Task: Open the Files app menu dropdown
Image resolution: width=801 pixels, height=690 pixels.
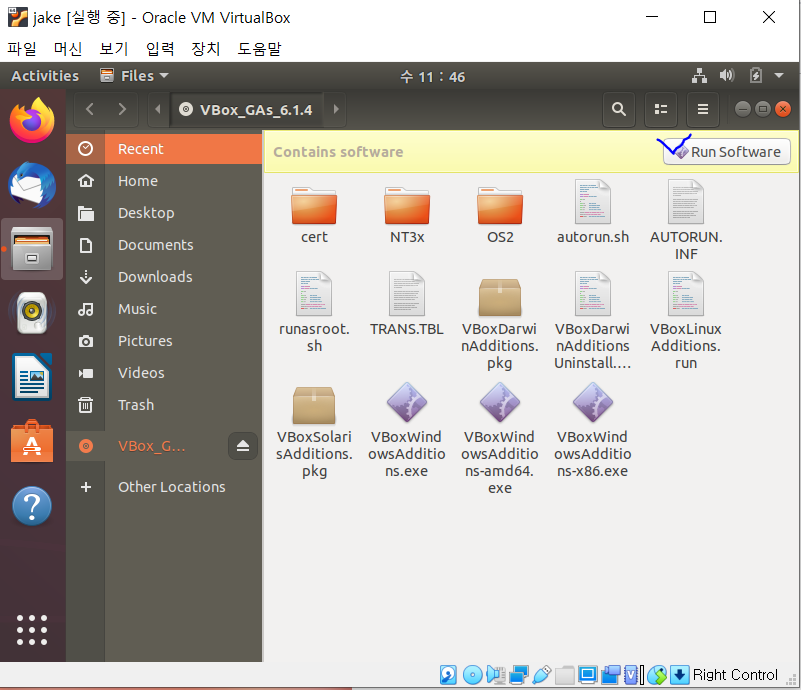Action: pos(134,76)
